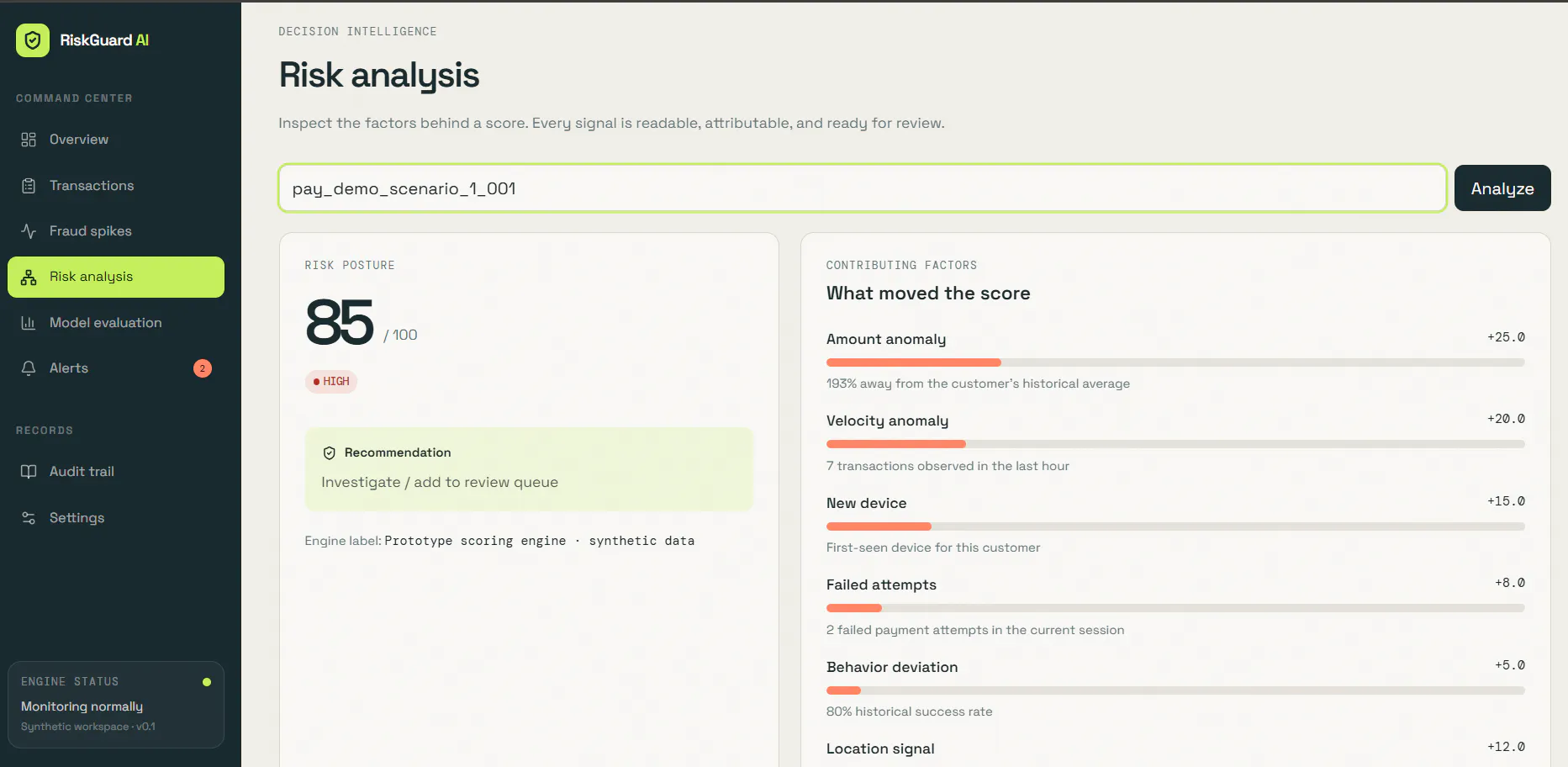This screenshot has height=767, width=1568.
Task: Click the "COMMAND CENTER" sidebar section label
Action: tap(74, 98)
